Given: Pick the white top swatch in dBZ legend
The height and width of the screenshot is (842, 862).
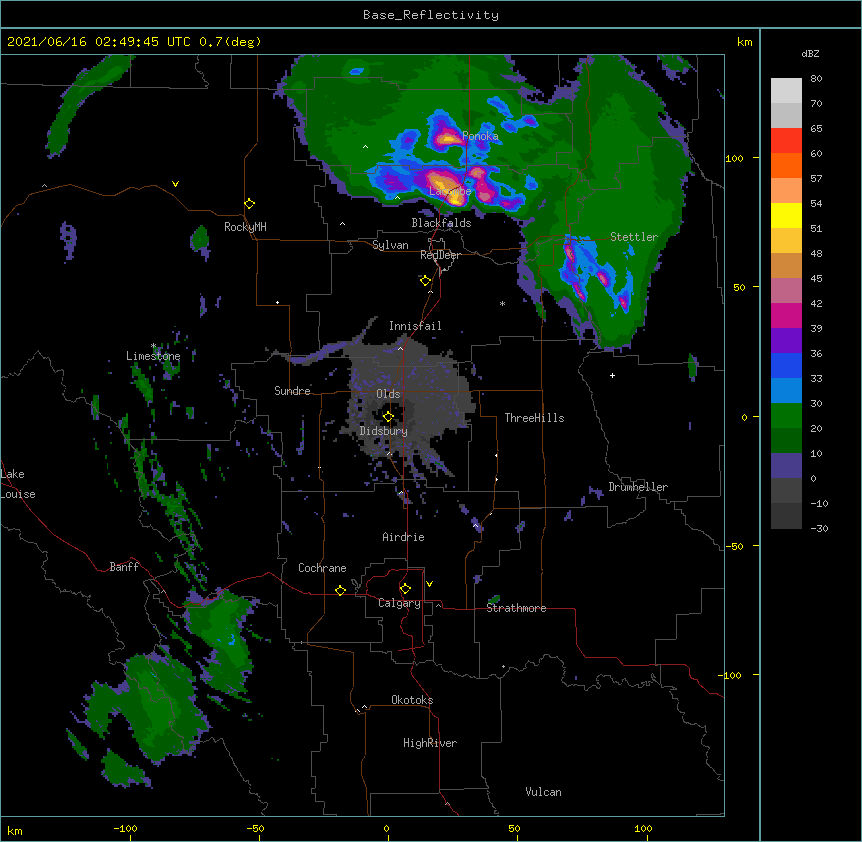Looking at the screenshot, I should point(786,91).
